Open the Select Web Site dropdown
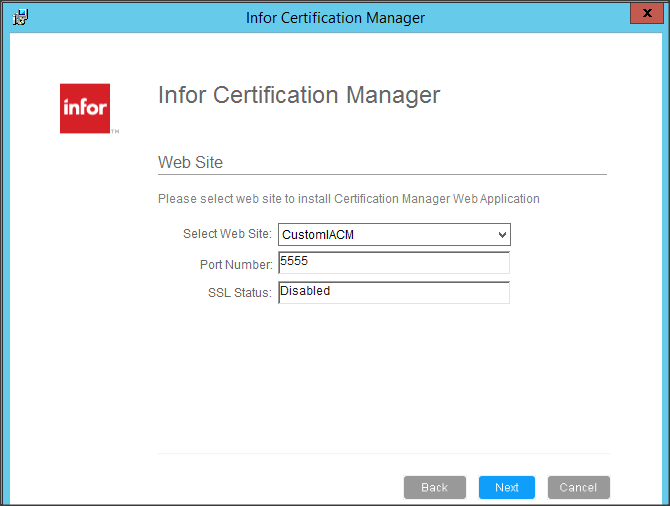The height and width of the screenshot is (506, 670). coord(394,235)
